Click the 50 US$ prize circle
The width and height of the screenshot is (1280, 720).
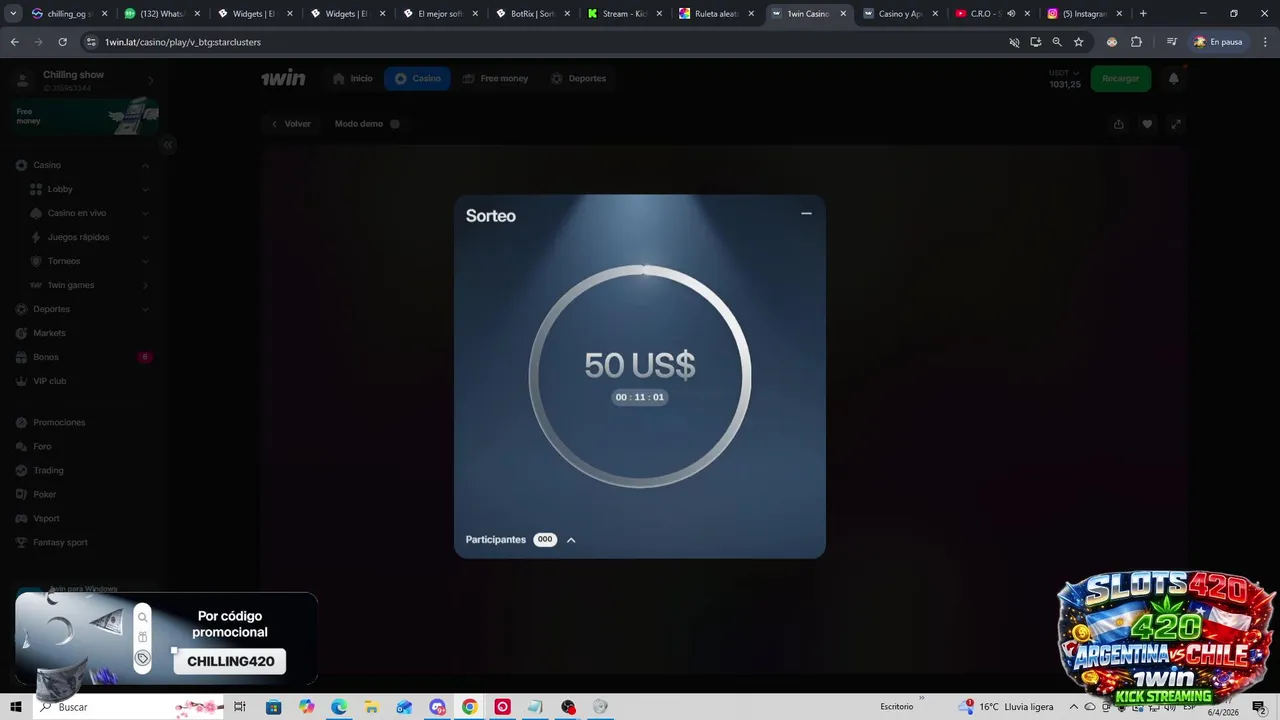pos(640,376)
